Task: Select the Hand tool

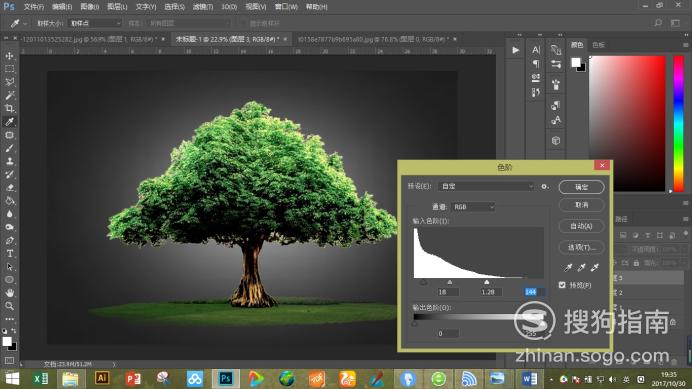Action: click(9, 293)
